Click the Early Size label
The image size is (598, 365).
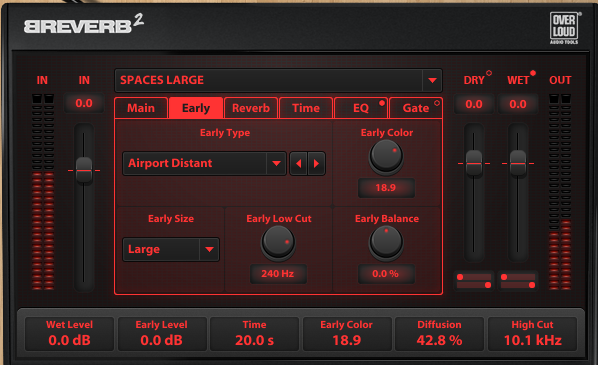click(171, 219)
